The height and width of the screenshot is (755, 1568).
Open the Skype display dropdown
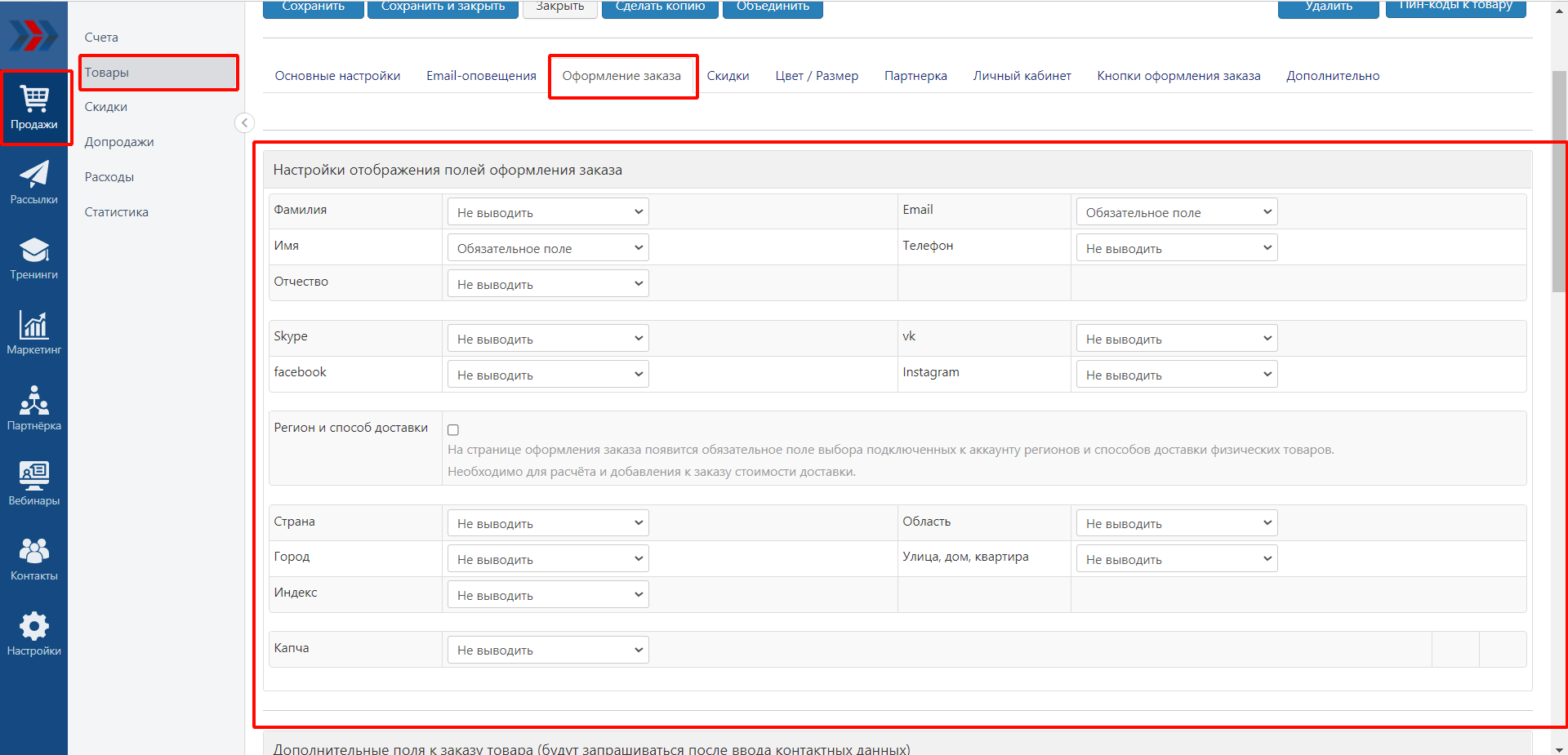click(x=548, y=339)
